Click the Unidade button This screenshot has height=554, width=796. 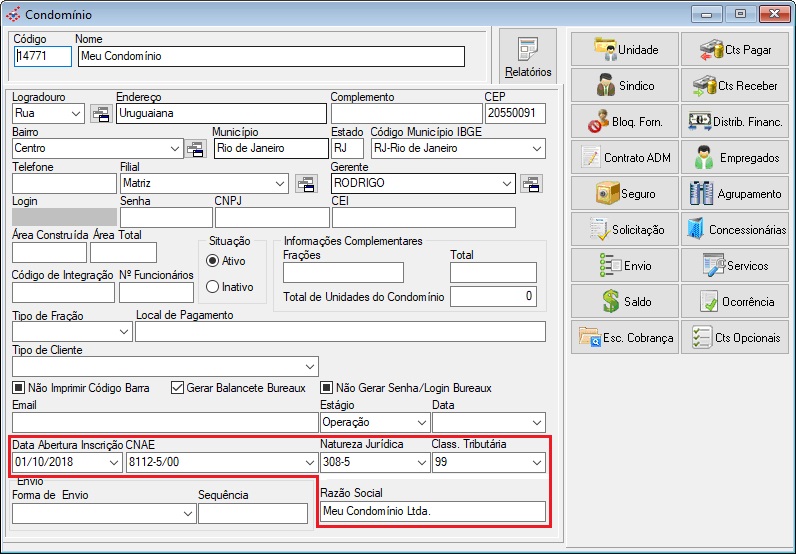(x=625, y=49)
